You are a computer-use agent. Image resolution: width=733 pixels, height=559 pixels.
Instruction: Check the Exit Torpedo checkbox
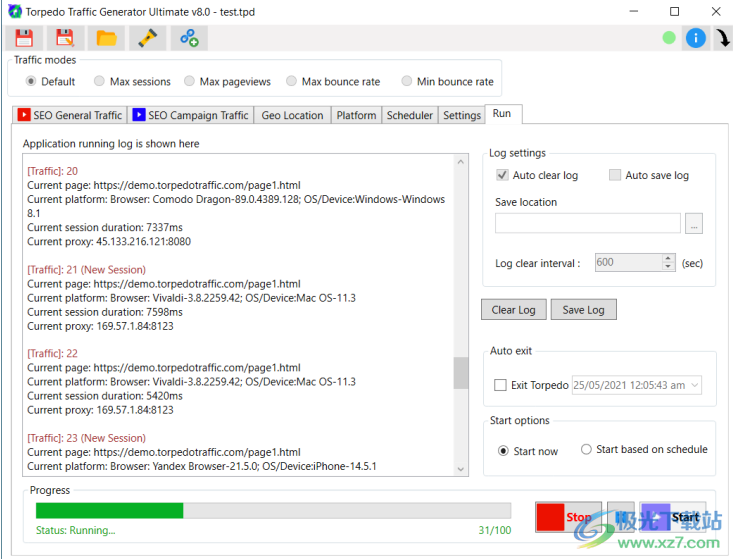(500, 385)
